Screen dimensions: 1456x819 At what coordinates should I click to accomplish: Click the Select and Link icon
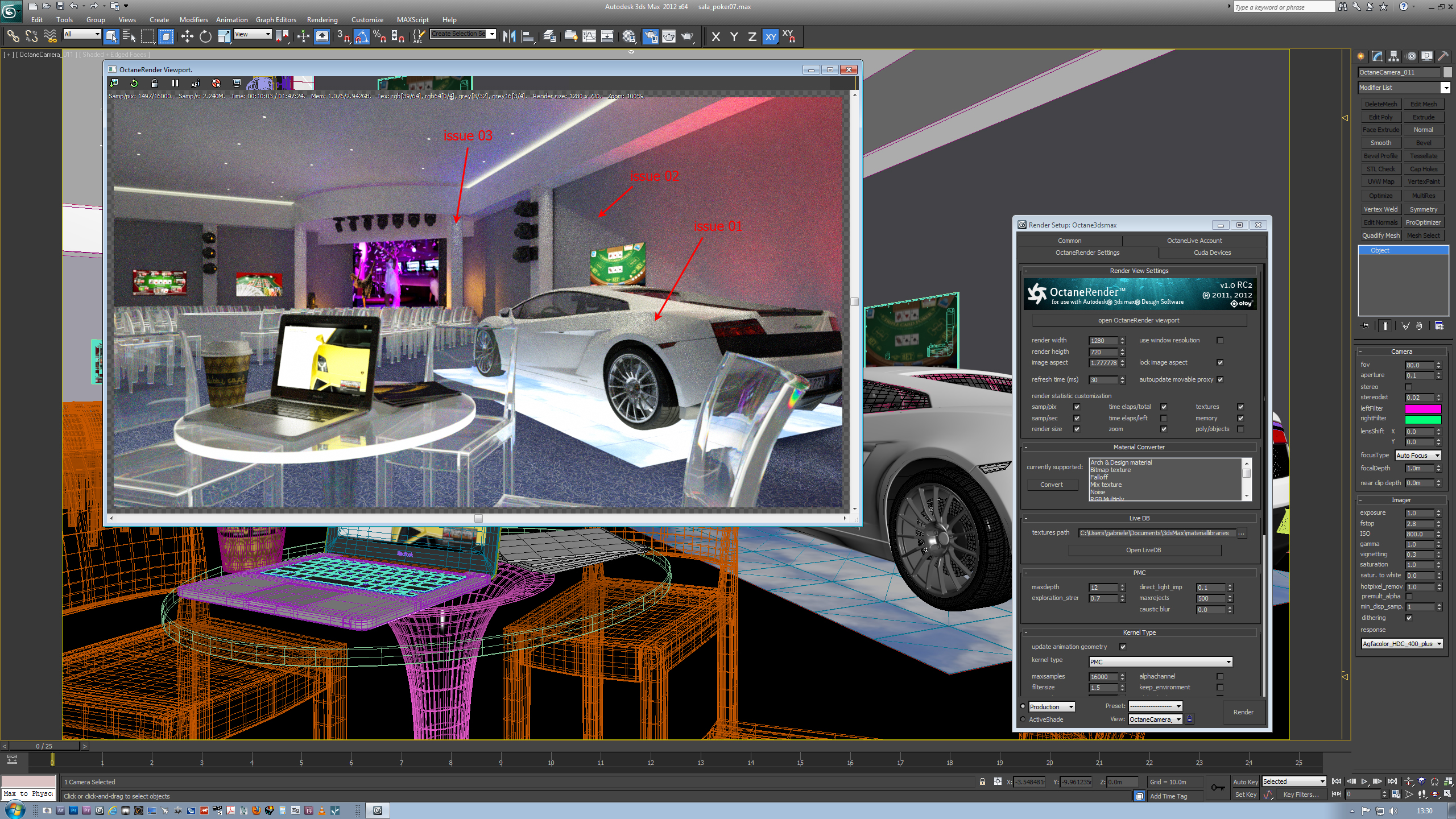[13, 37]
